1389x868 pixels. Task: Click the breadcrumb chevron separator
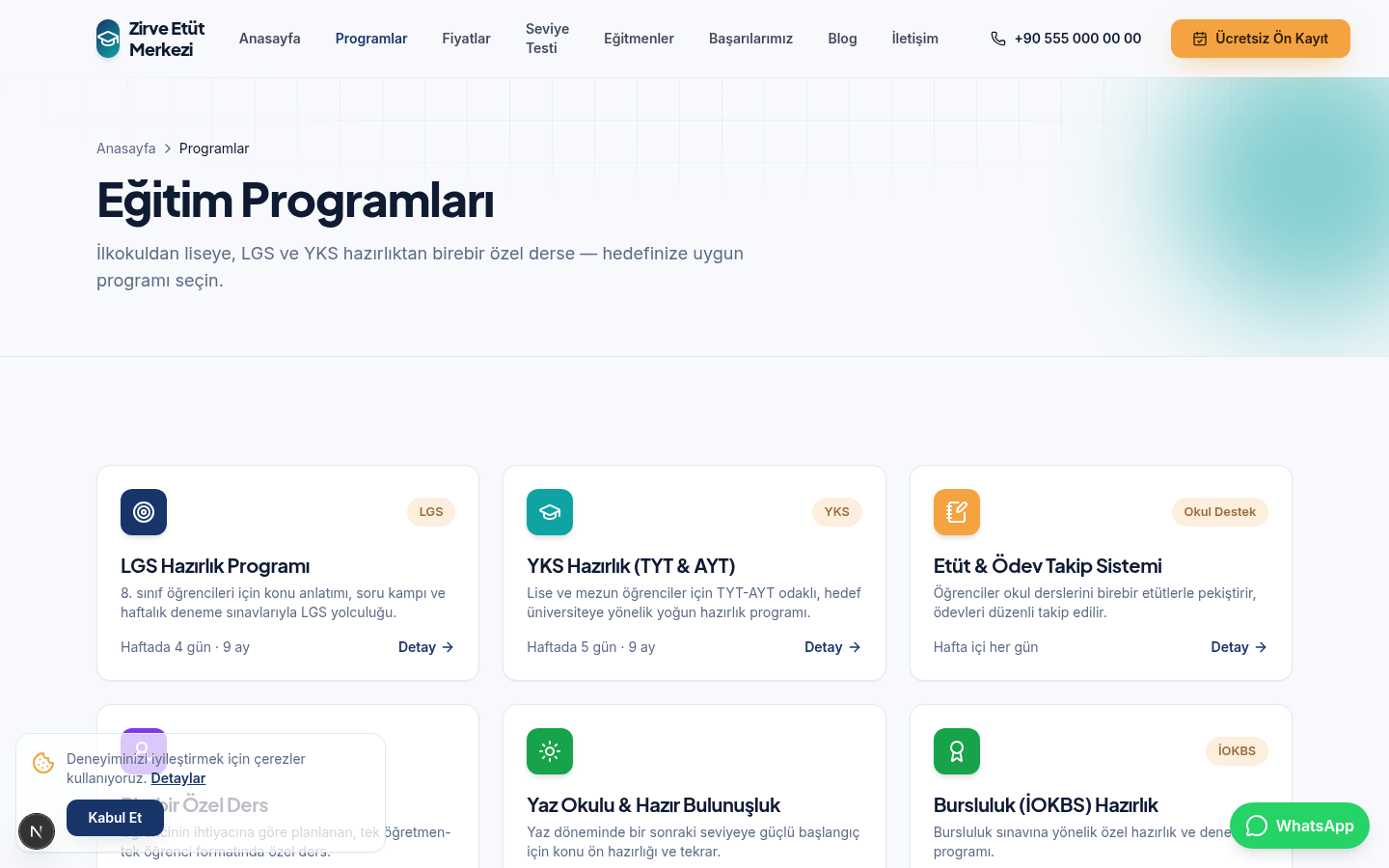click(x=168, y=149)
